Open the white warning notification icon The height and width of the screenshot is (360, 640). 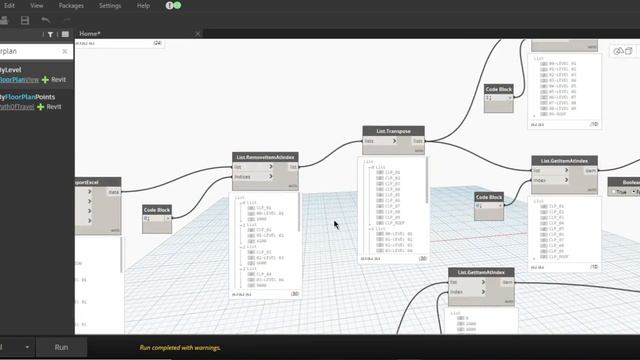pyautogui.click(x=169, y=5)
